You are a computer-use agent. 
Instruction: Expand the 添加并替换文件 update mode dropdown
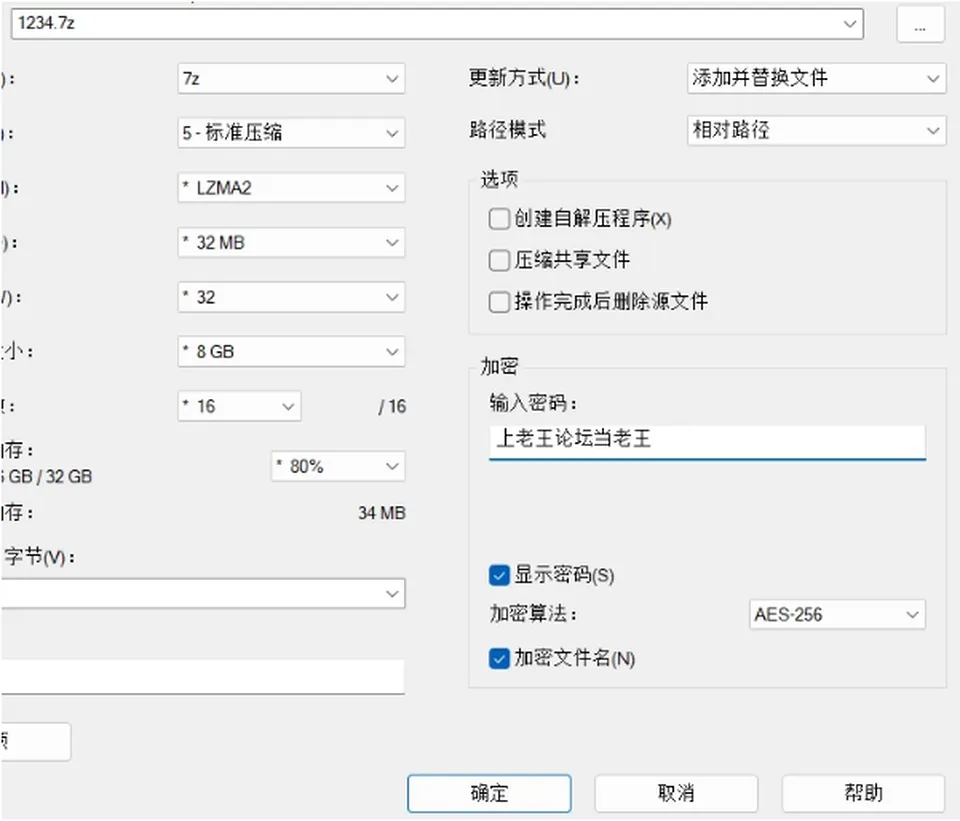click(816, 78)
